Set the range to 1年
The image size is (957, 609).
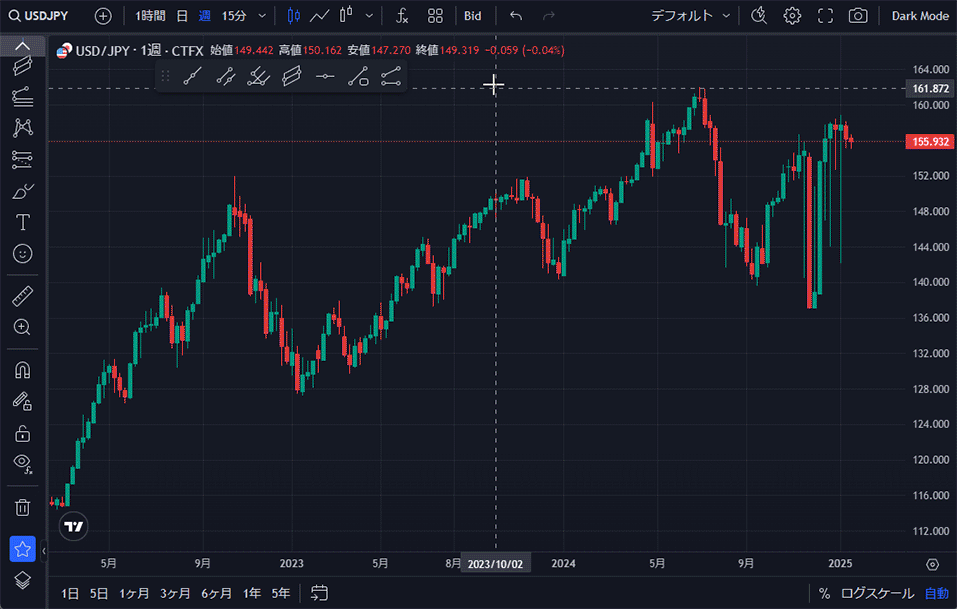point(252,593)
